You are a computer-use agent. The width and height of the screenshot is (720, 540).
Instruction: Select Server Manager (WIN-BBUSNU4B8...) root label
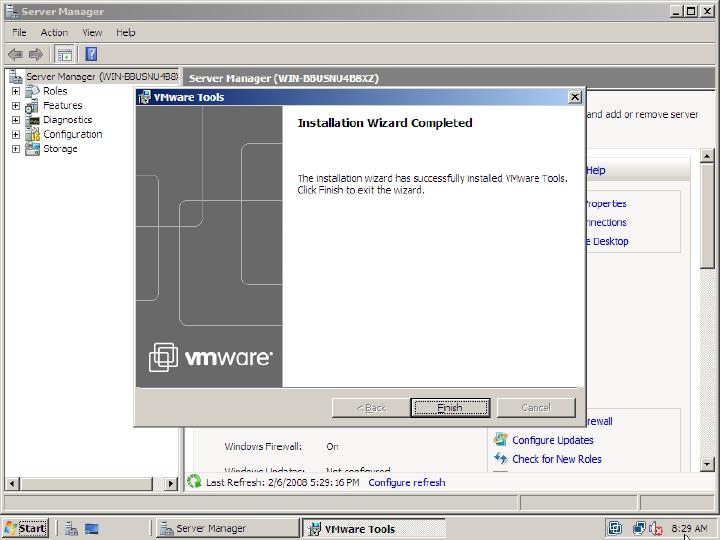click(x=102, y=77)
